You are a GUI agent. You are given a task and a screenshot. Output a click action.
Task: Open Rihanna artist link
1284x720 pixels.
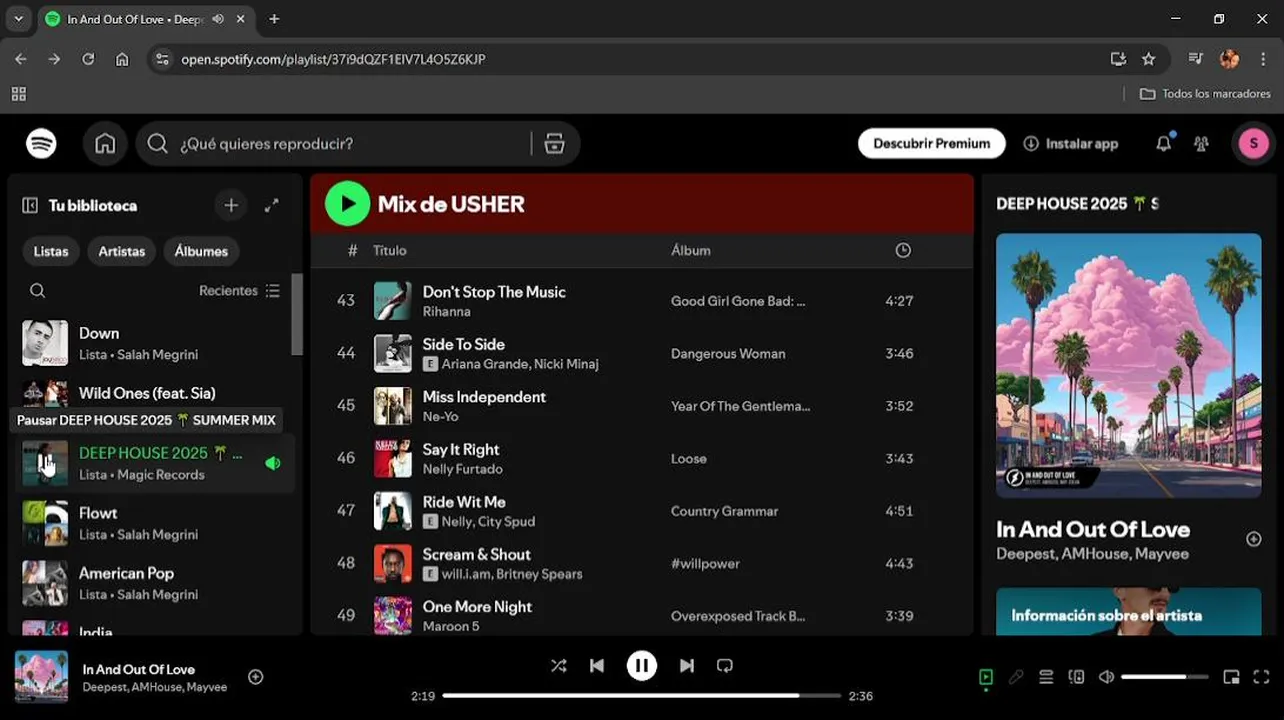click(x=446, y=311)
